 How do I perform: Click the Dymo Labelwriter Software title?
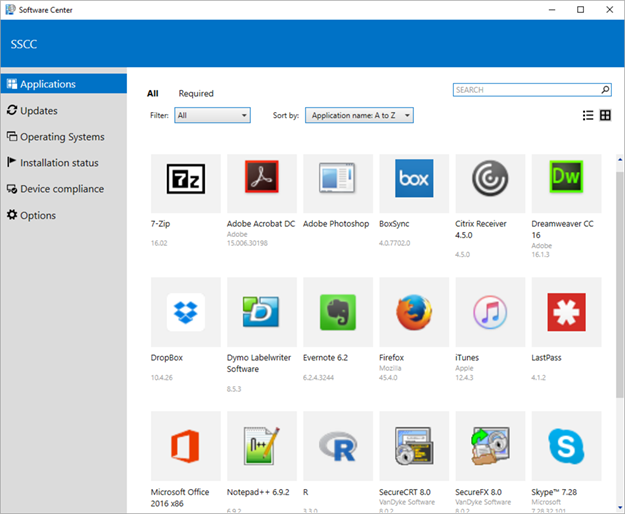click(x=259, y=363)
